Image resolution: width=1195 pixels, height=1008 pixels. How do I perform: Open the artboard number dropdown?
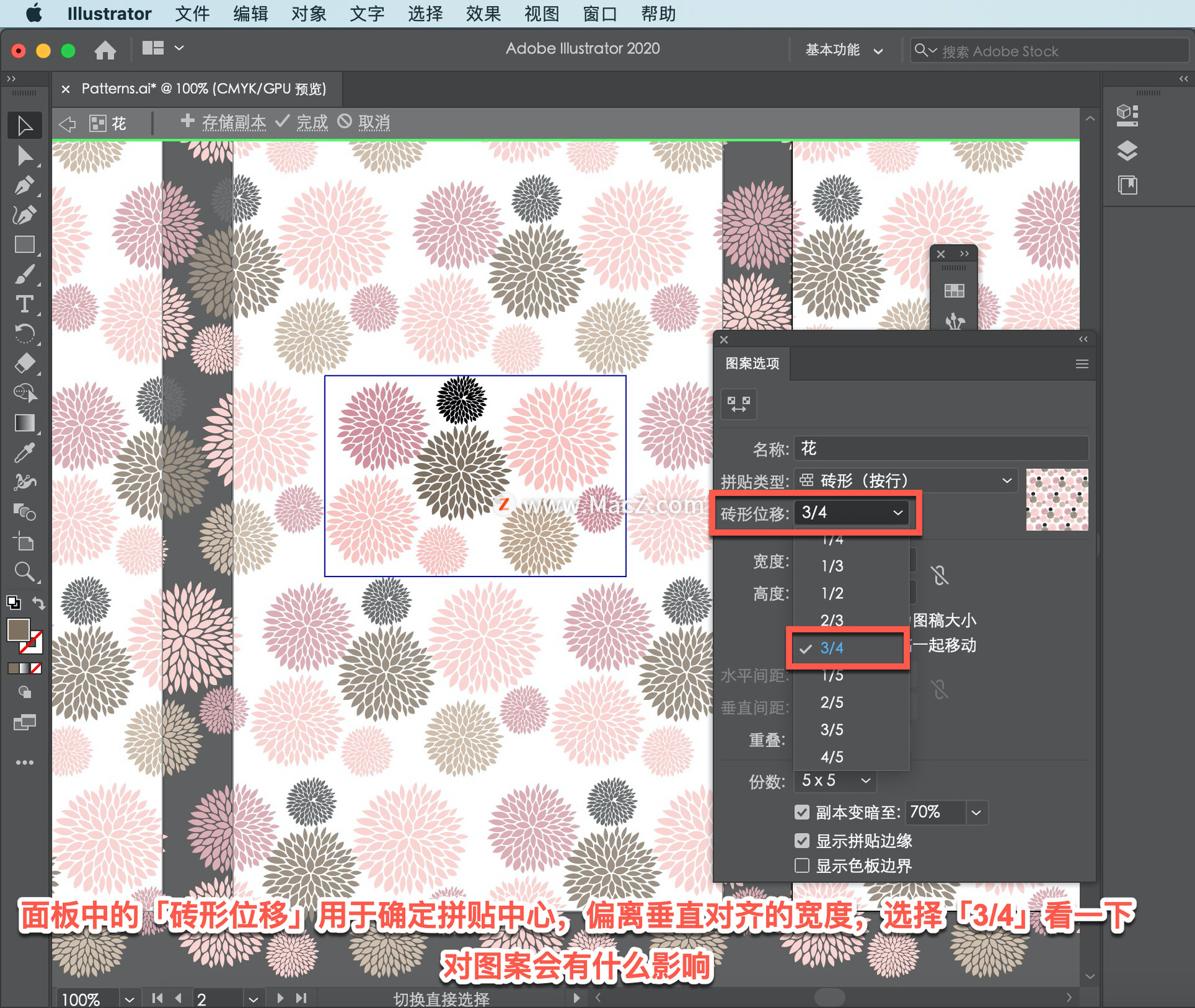click(x=253, y=999)
